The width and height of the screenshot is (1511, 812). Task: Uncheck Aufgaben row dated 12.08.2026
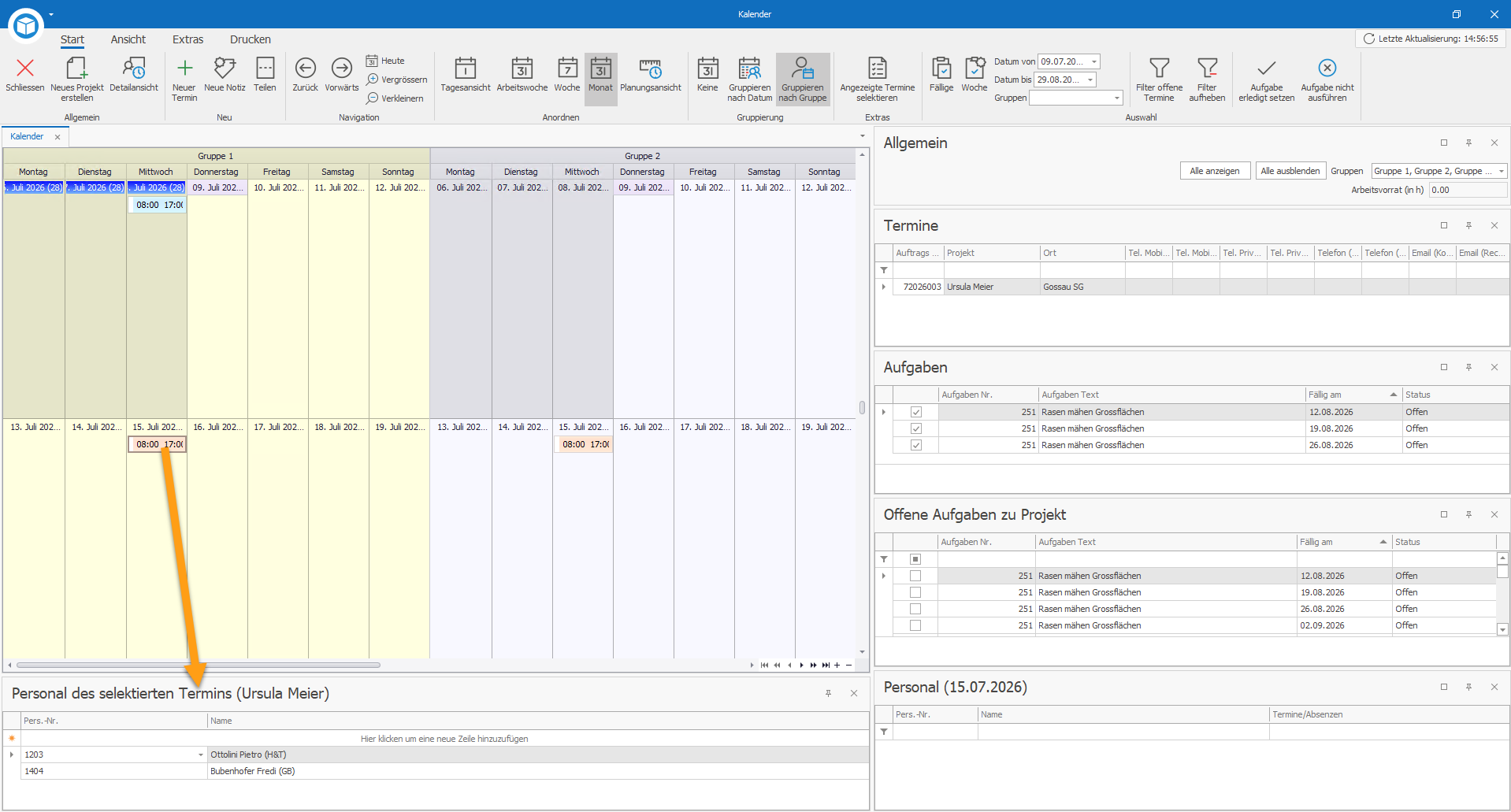click(x=915, y=412)
